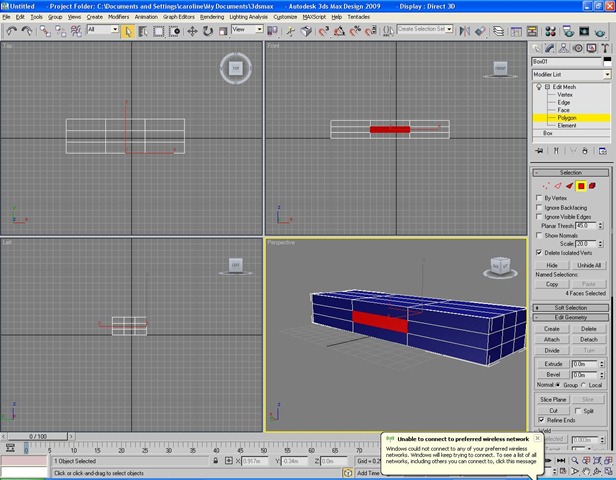Expand the Soft Selection rollout
616x480 pixels.
click(571, 308)
